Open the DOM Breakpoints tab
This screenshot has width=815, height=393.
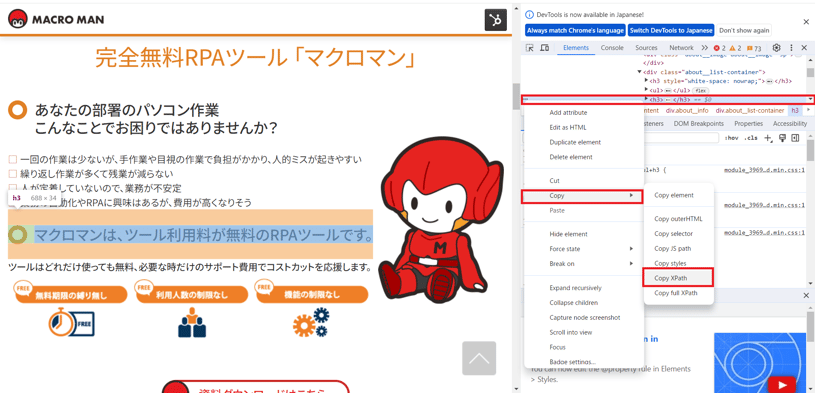[699, 124]
